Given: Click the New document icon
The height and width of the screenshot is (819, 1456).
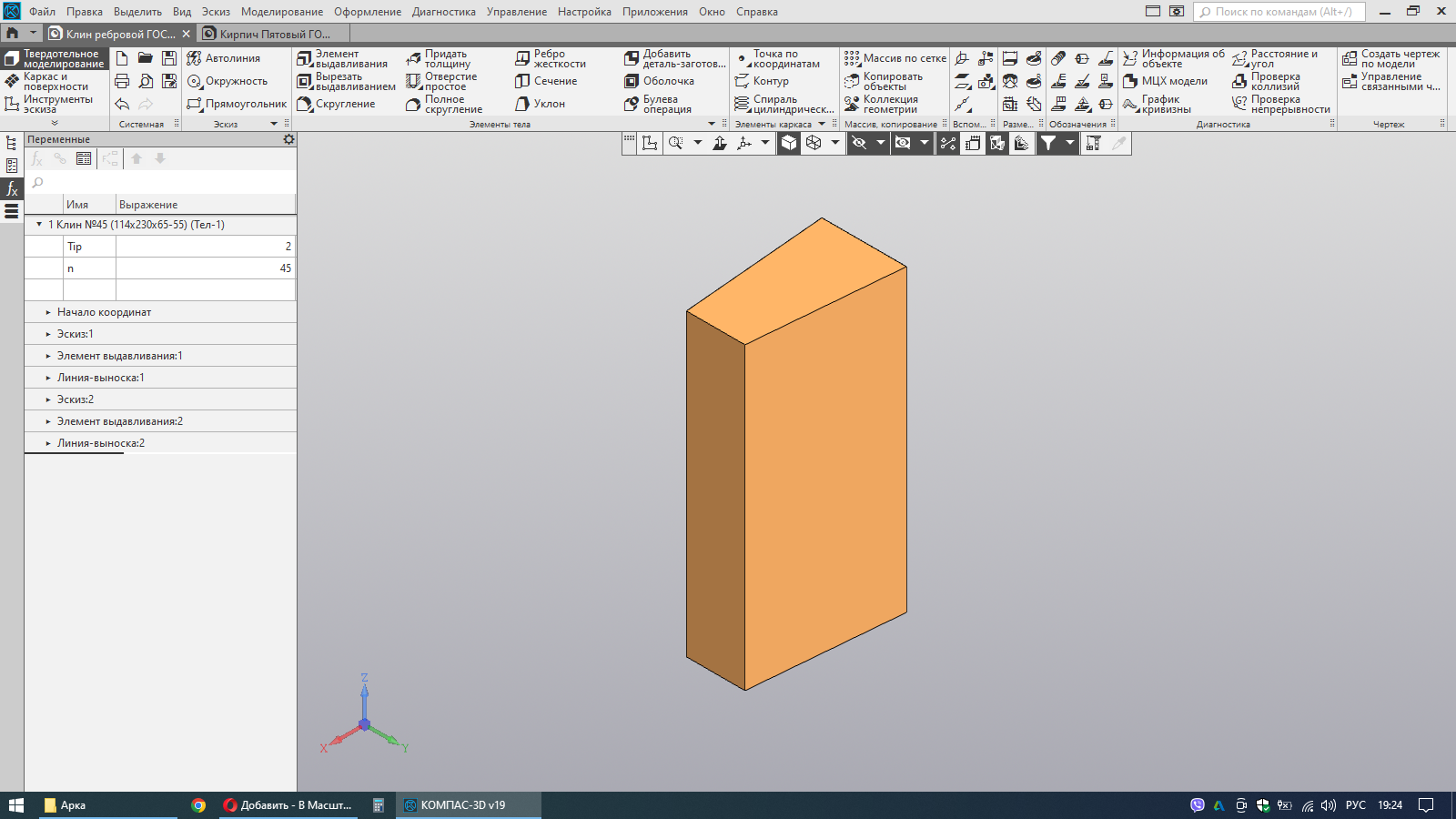Looking at the screenshot, I should (122, 58).
